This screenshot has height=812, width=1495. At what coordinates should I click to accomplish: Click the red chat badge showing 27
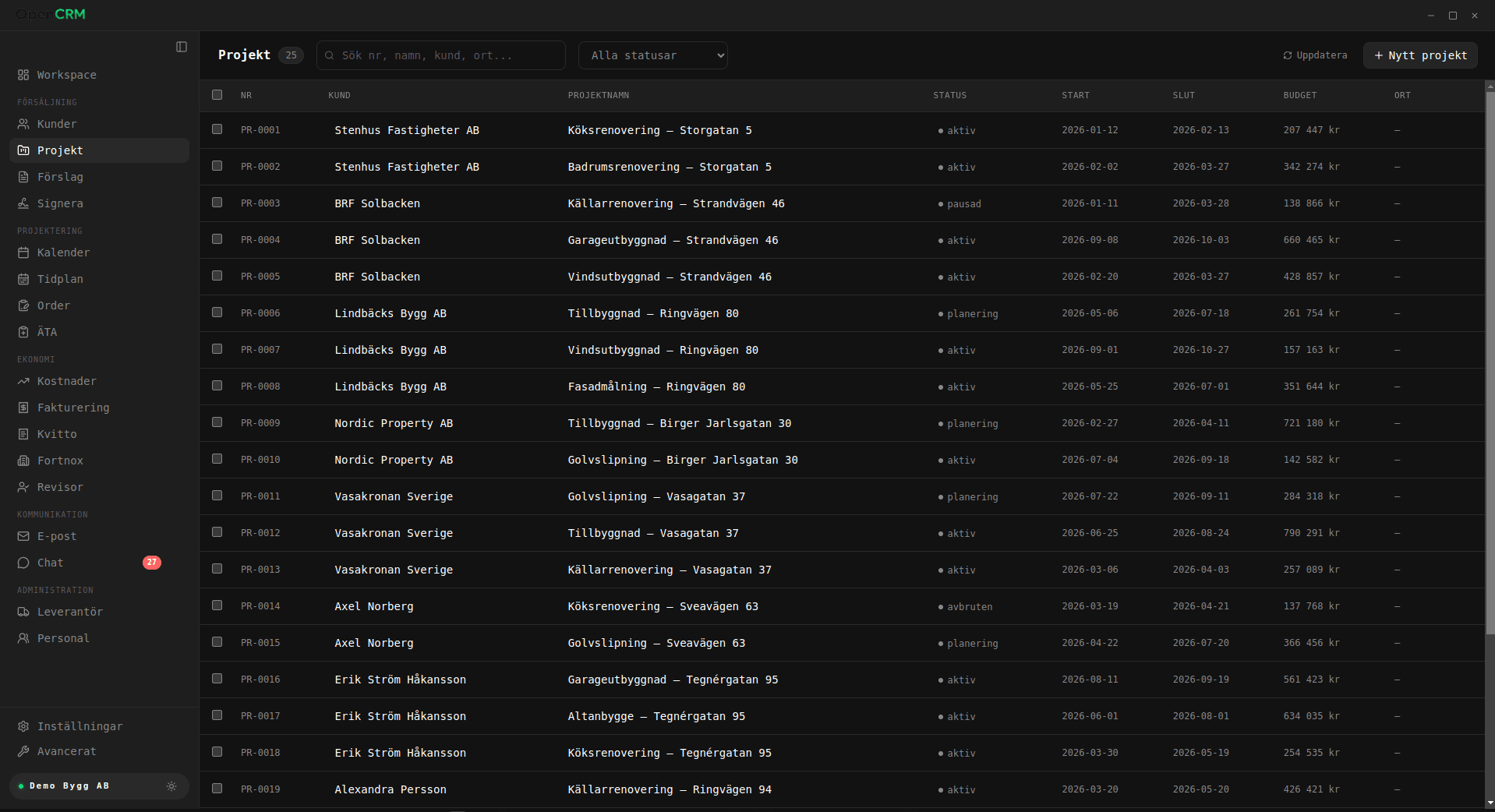click(152, 563)
